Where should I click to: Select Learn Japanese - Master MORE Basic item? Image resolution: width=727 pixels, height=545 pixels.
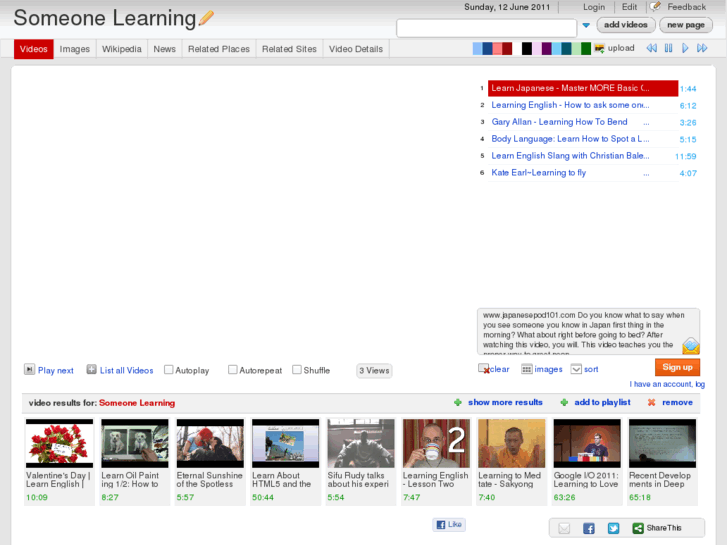click(x=583, y=88)
